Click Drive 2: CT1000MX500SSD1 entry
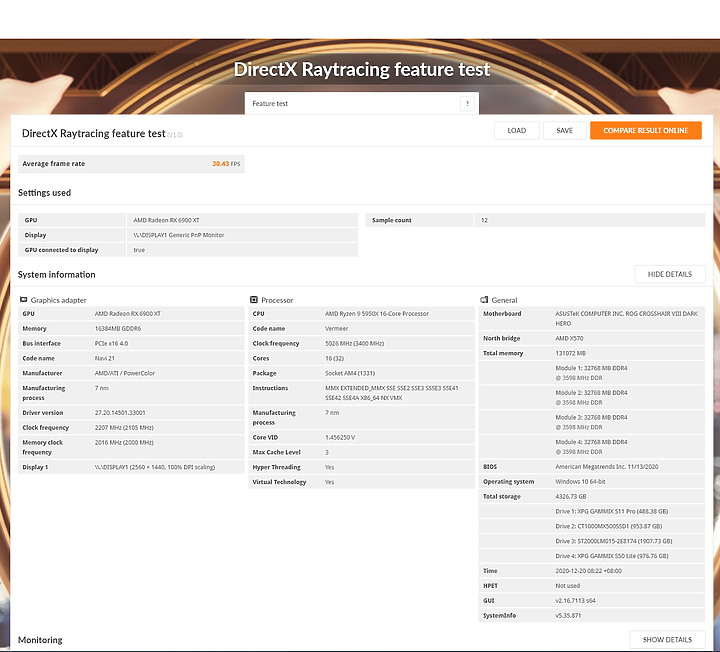The width and height of the screenshot is (720, 652). point(609,526)
